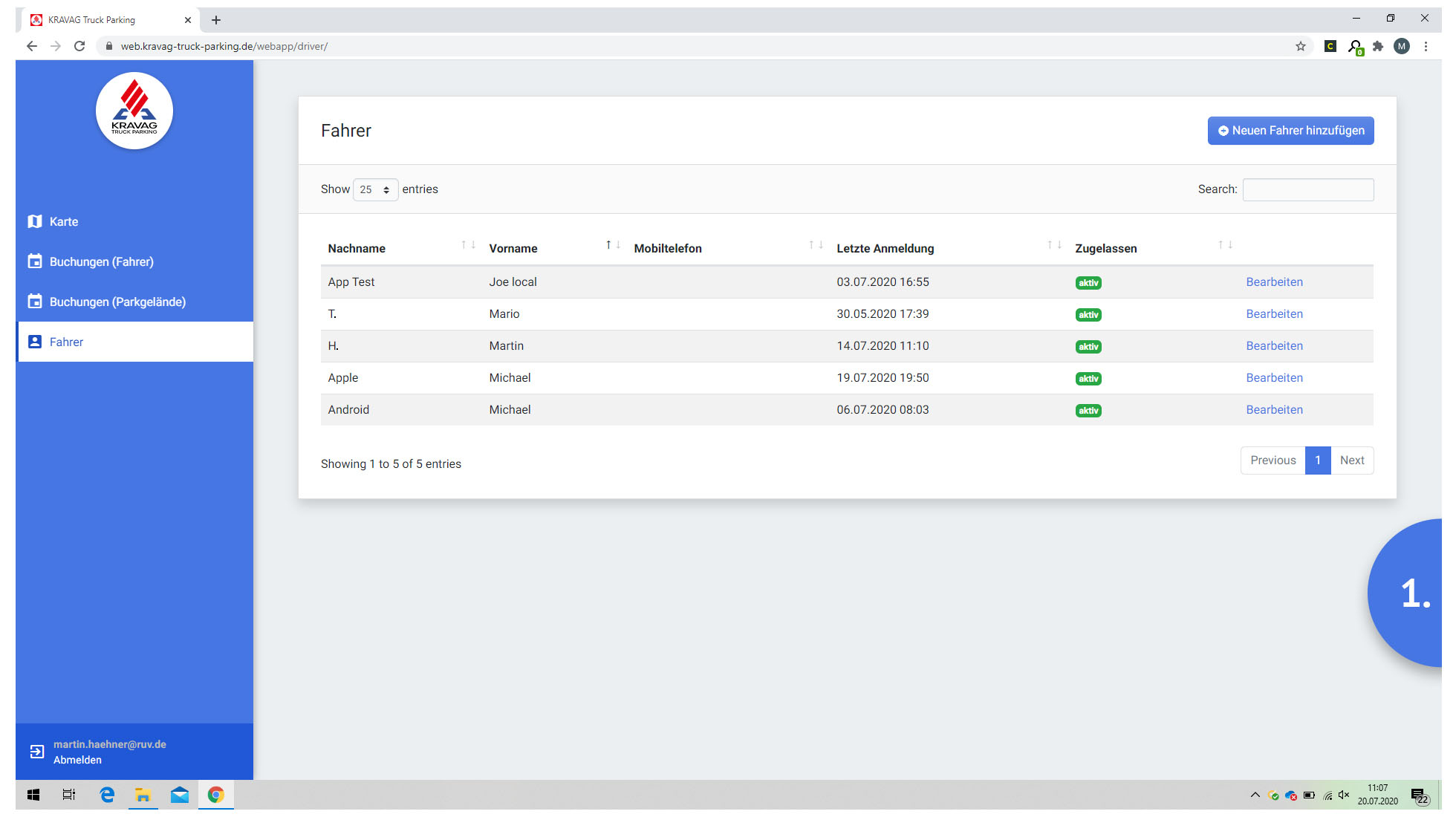Open browser extensions puzzle icon

click(1378, 46)
